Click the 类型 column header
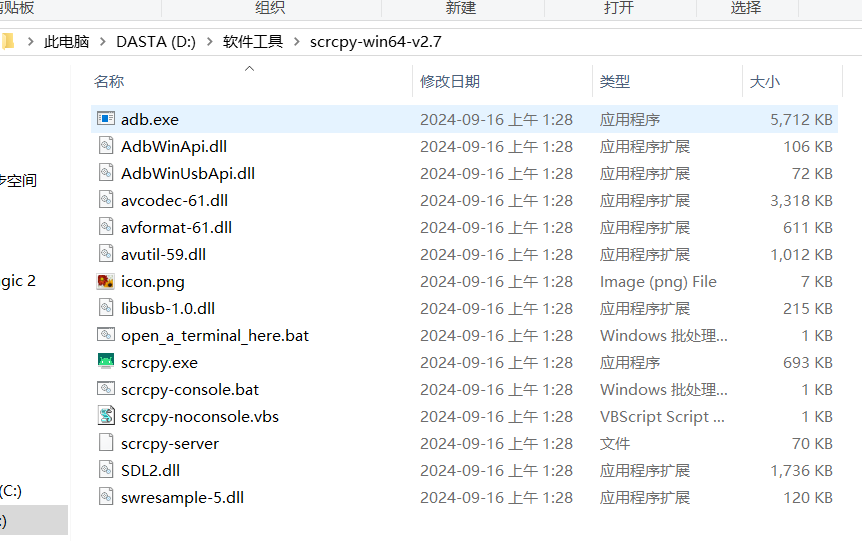This screenshot has width=862, height=541. [615, 82]
